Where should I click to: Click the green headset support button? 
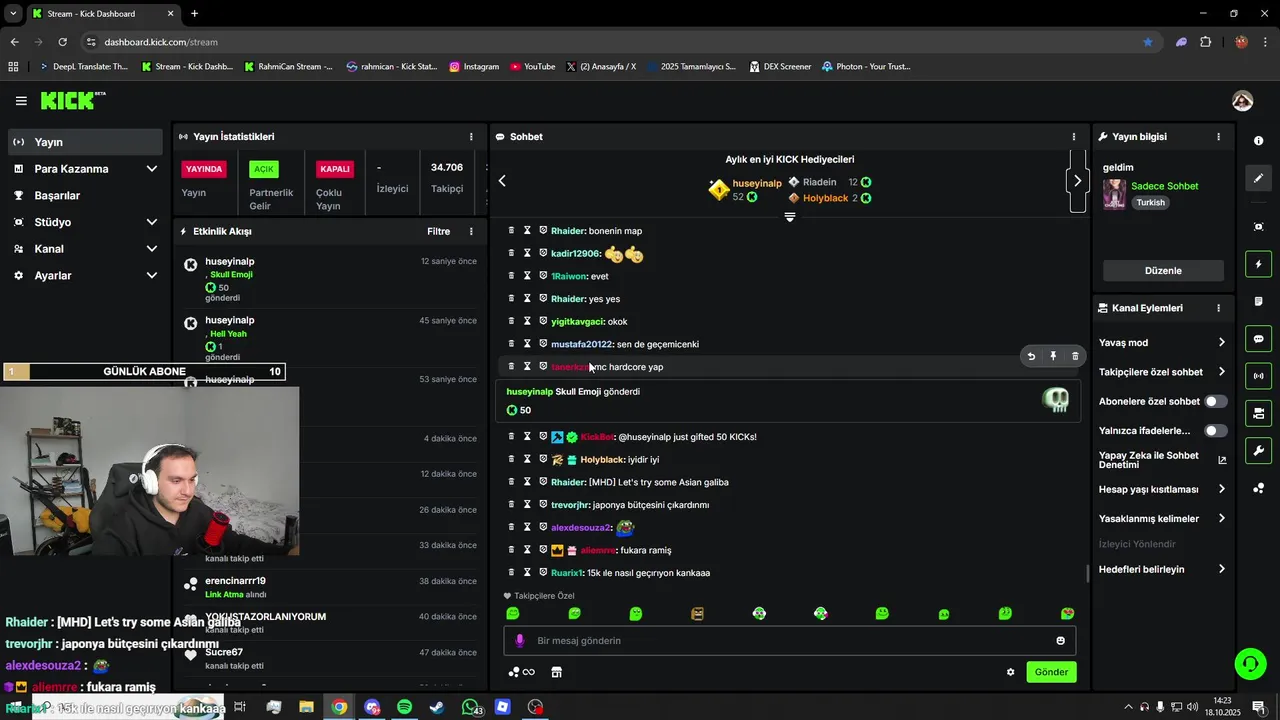[1250, 664]
